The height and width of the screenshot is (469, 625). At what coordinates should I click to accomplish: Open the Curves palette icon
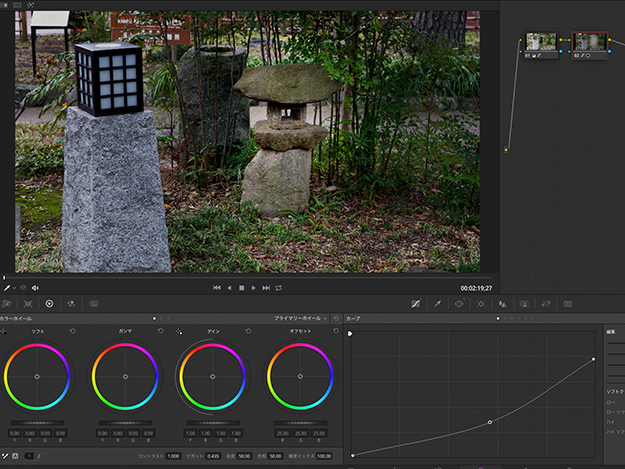coord(416,303)
